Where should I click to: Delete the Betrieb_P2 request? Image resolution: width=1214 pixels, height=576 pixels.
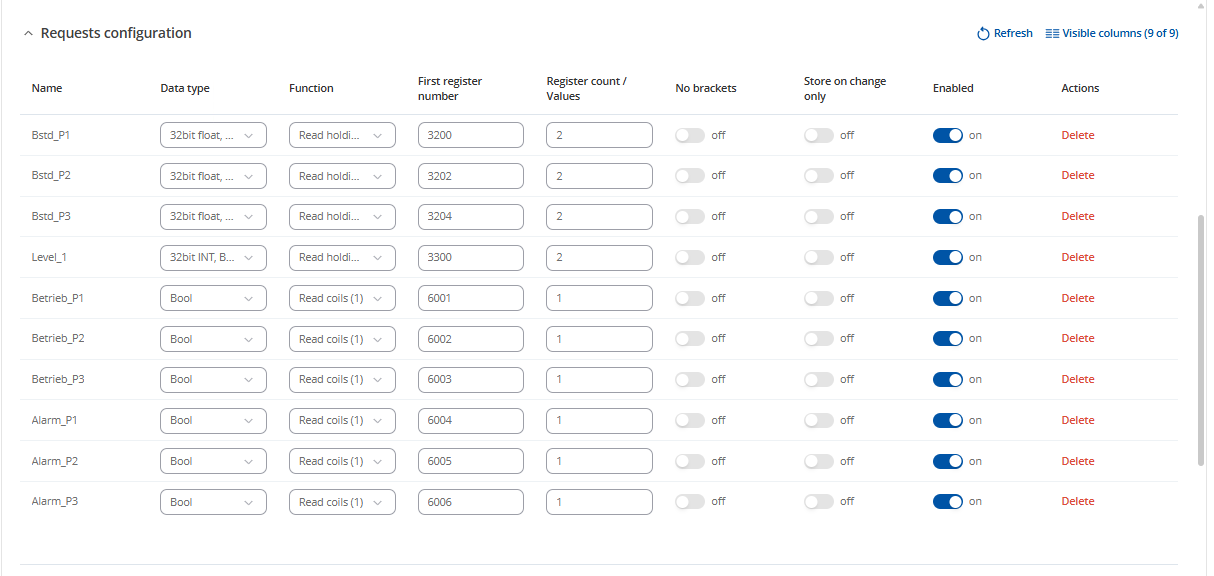point(1078,338)
